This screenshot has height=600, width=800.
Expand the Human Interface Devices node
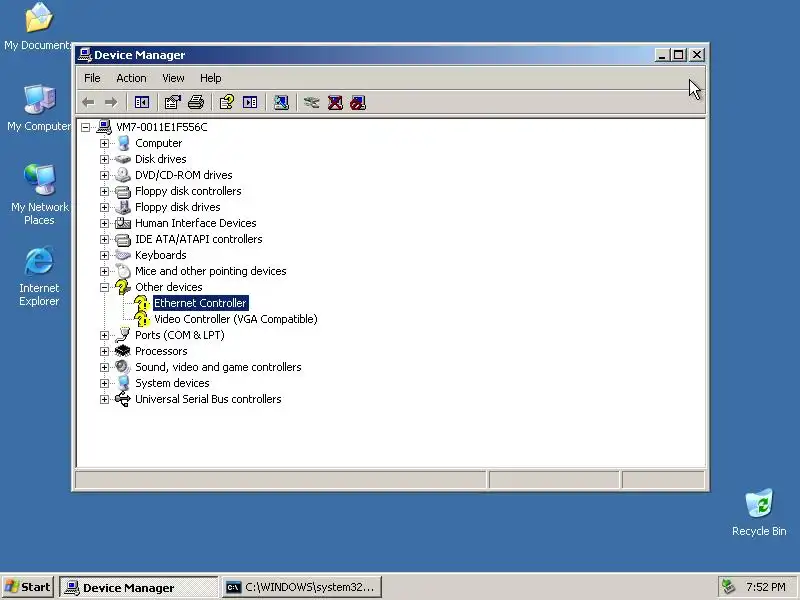point(105,223)
